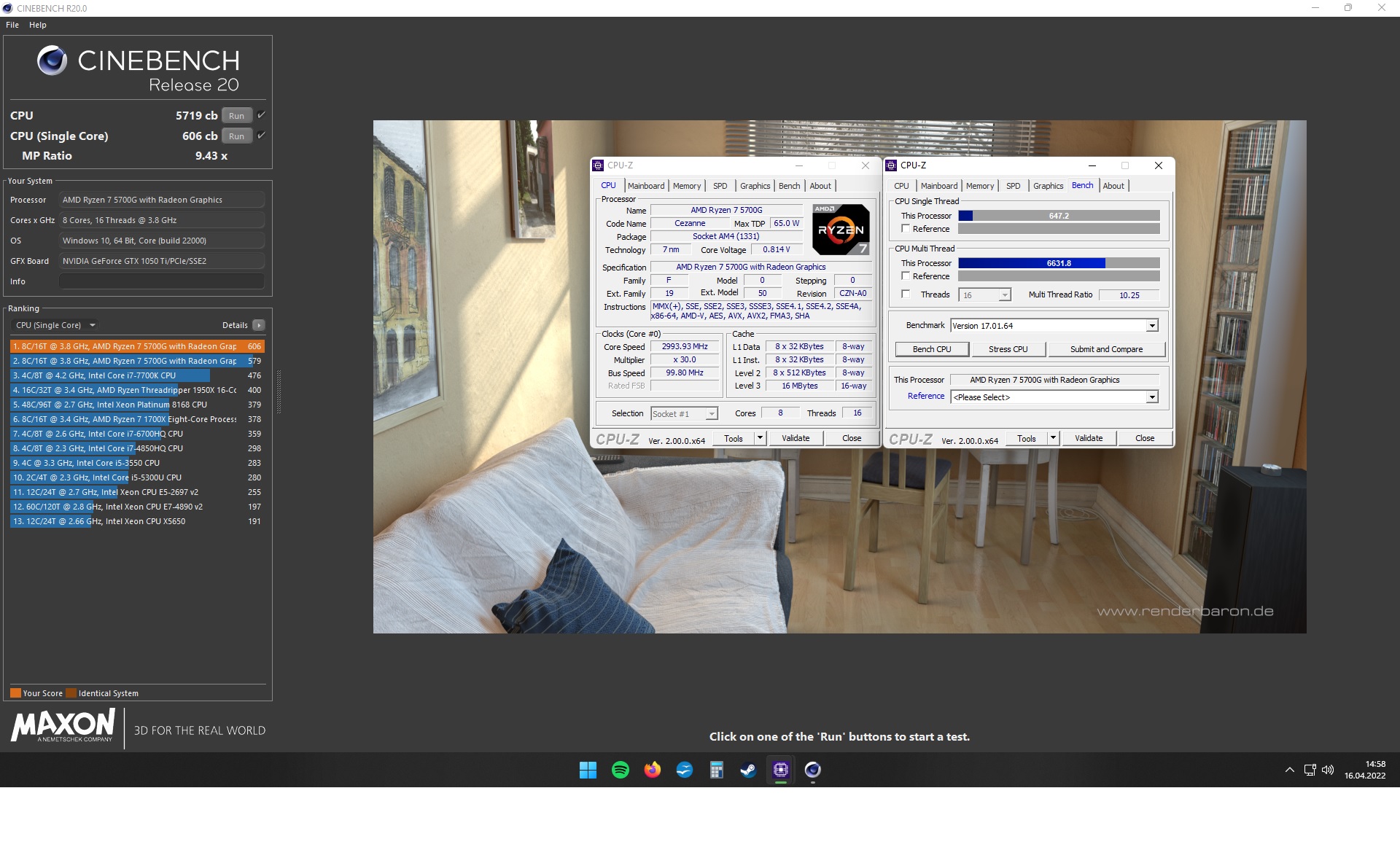Viewport: 1400px width, 866px height.
Task: Click Stress CPU in the Bench tab
Action: 1008,349
